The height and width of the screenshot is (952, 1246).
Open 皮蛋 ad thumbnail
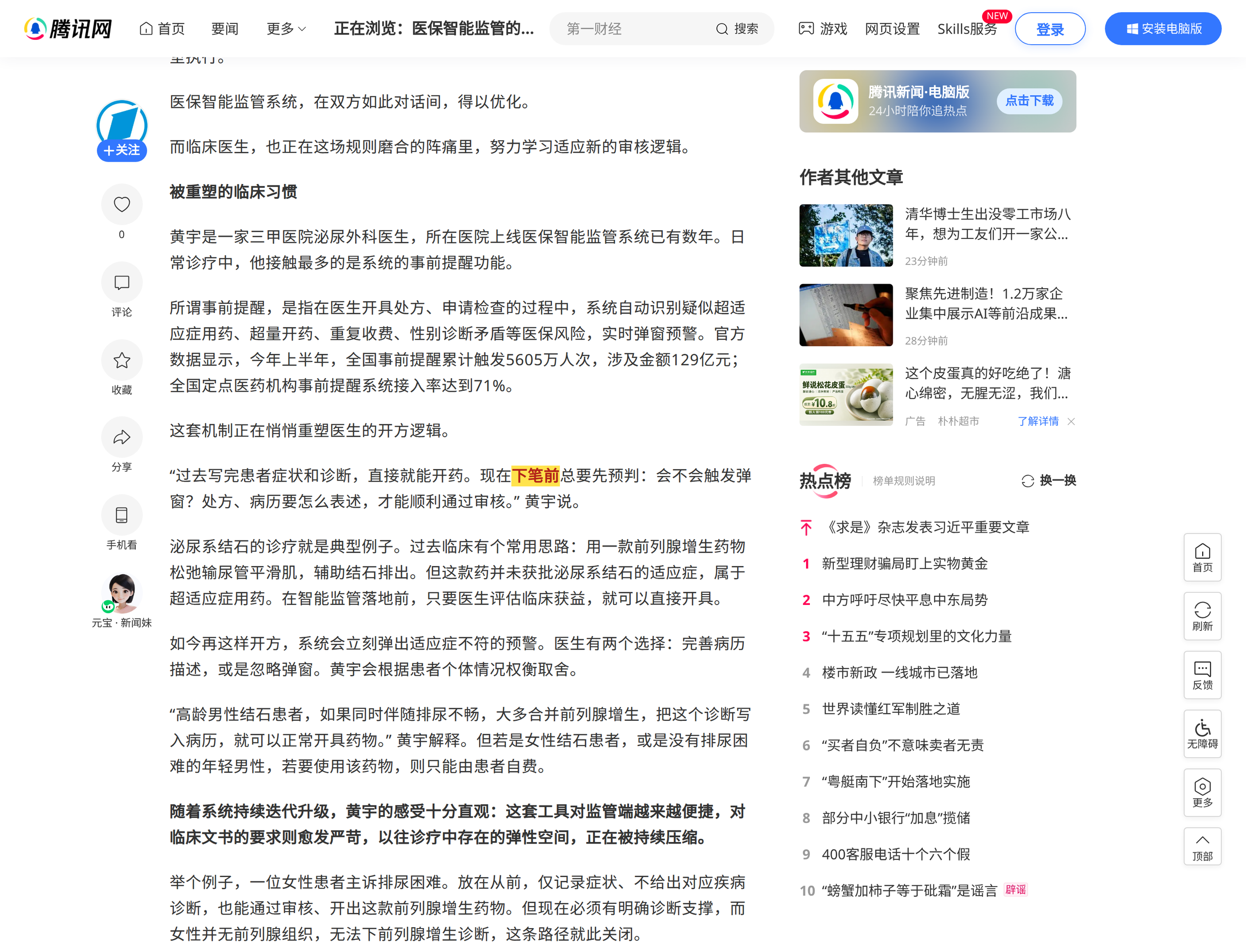tap(845, 394)
